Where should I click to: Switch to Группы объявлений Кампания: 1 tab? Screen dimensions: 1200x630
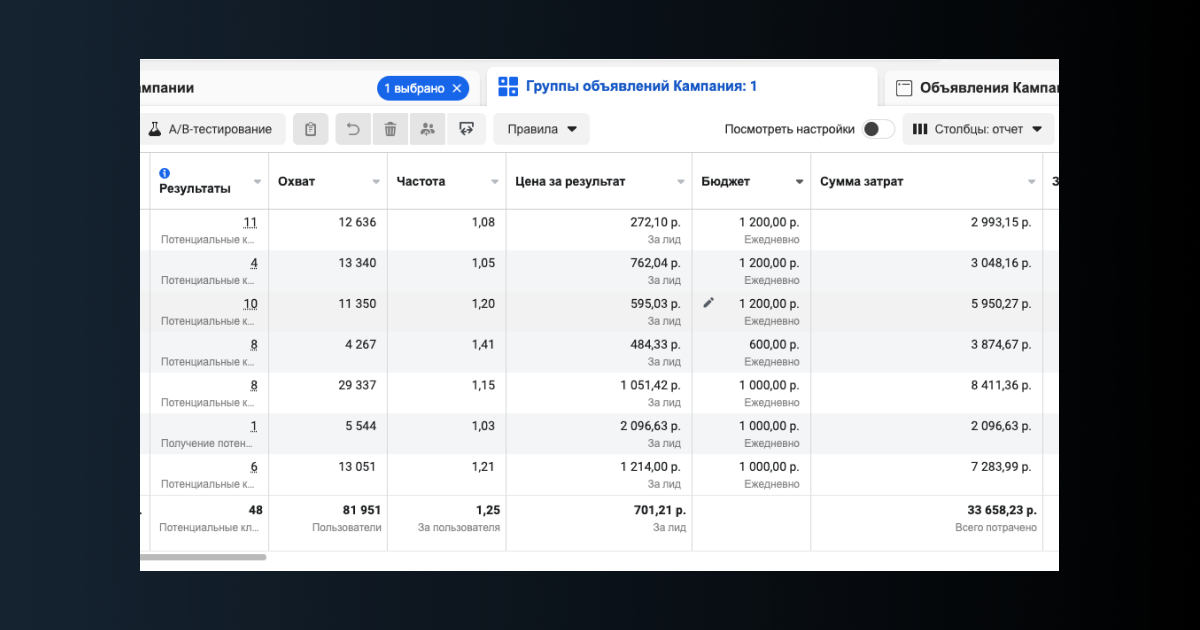coord(641,87)
